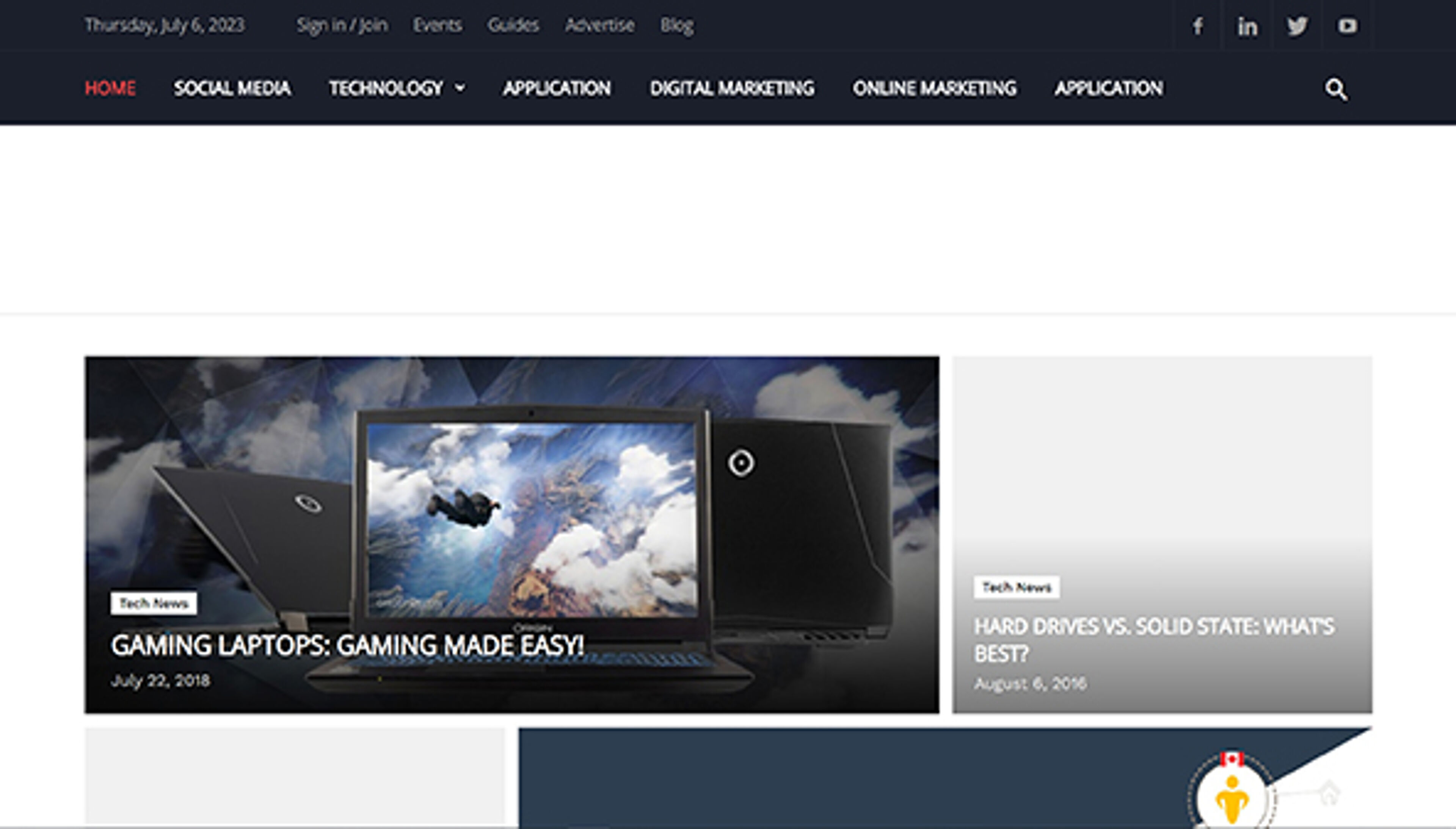
Task: Open the Social Media menu item
Action: pyautogui.click(x=232, y=88)
